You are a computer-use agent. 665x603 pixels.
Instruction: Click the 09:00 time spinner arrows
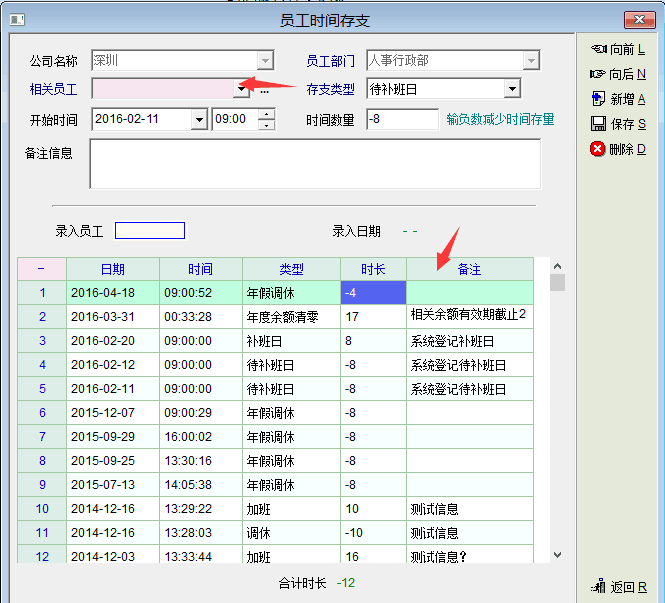tap(266, 119)
